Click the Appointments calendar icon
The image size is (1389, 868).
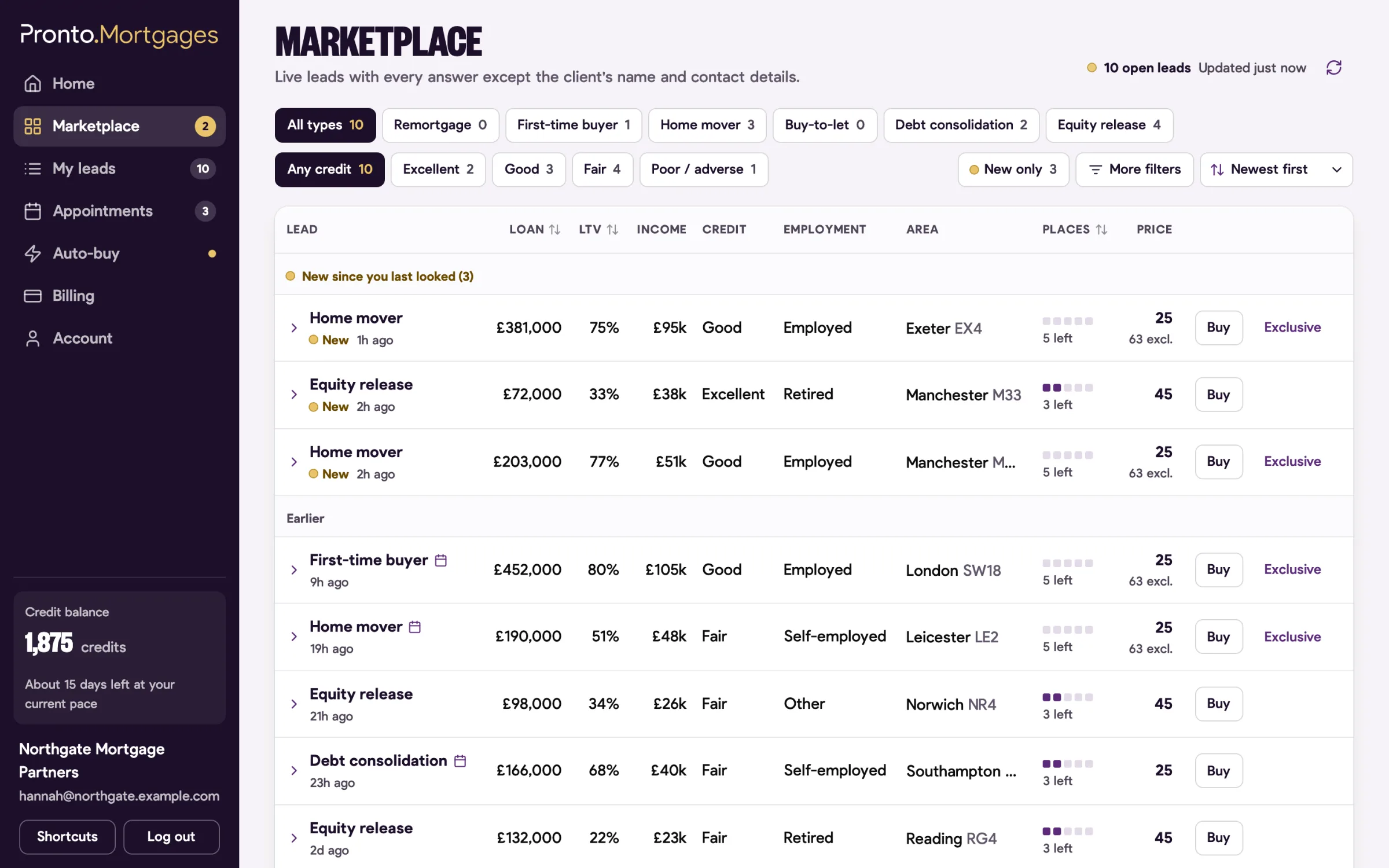(x=32, y=211)
